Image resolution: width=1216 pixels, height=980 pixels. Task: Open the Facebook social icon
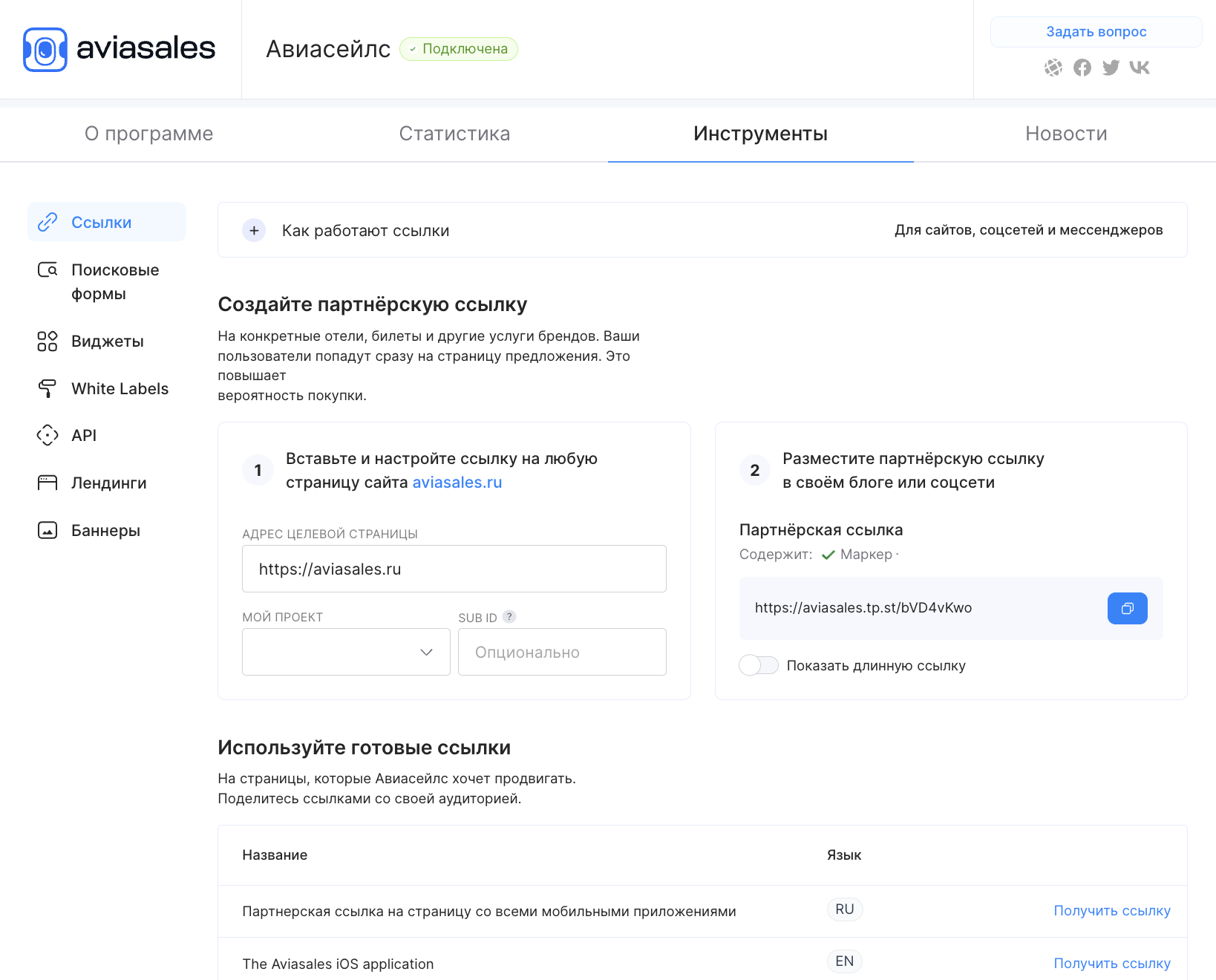pos(1082,68)
